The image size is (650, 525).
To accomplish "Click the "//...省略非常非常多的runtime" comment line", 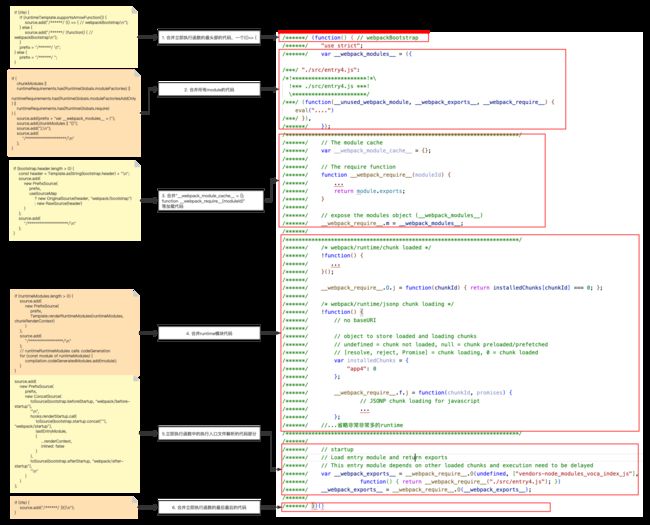I will click(x=361, y=425).
